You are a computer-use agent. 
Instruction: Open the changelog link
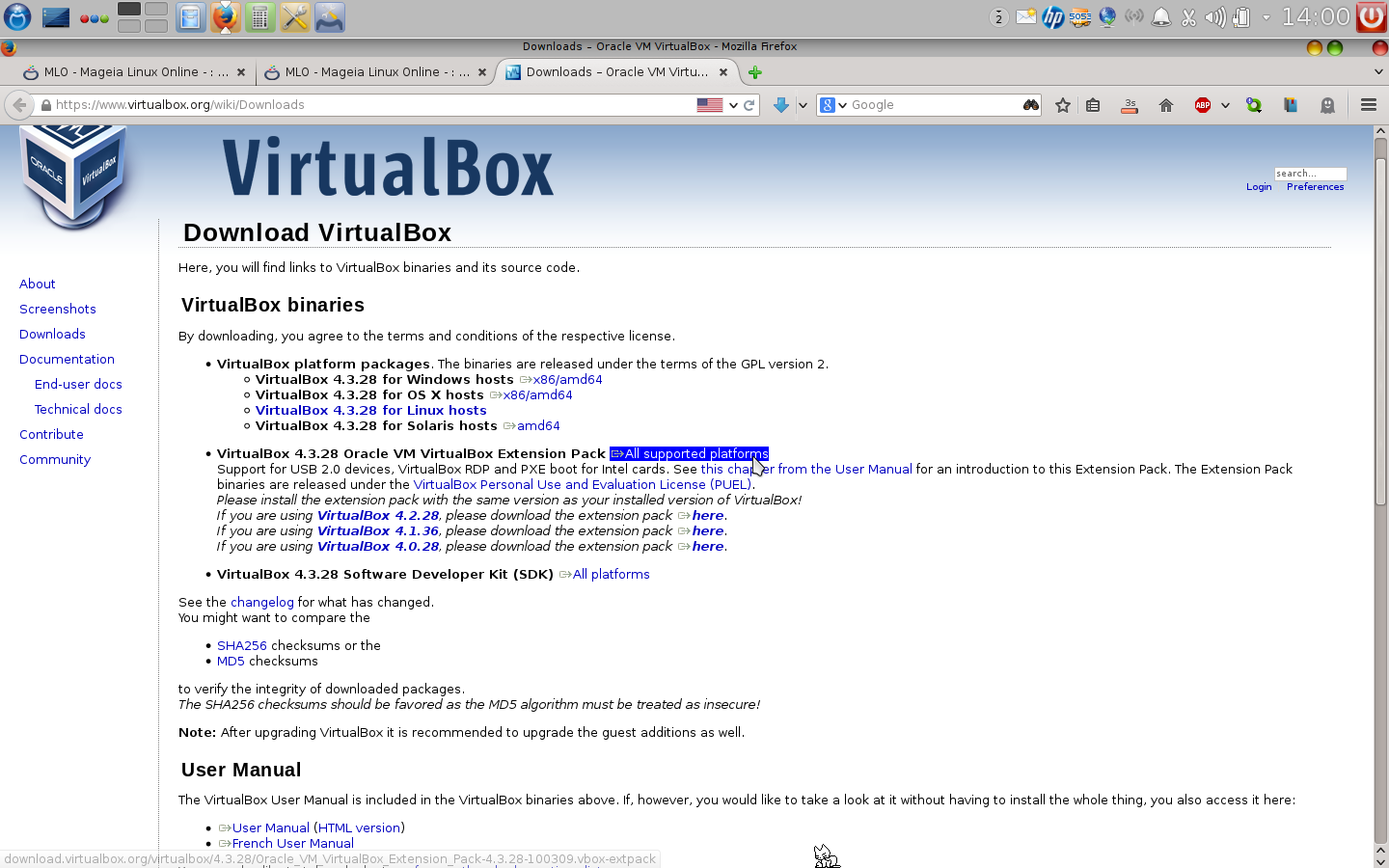click(262, 603)
